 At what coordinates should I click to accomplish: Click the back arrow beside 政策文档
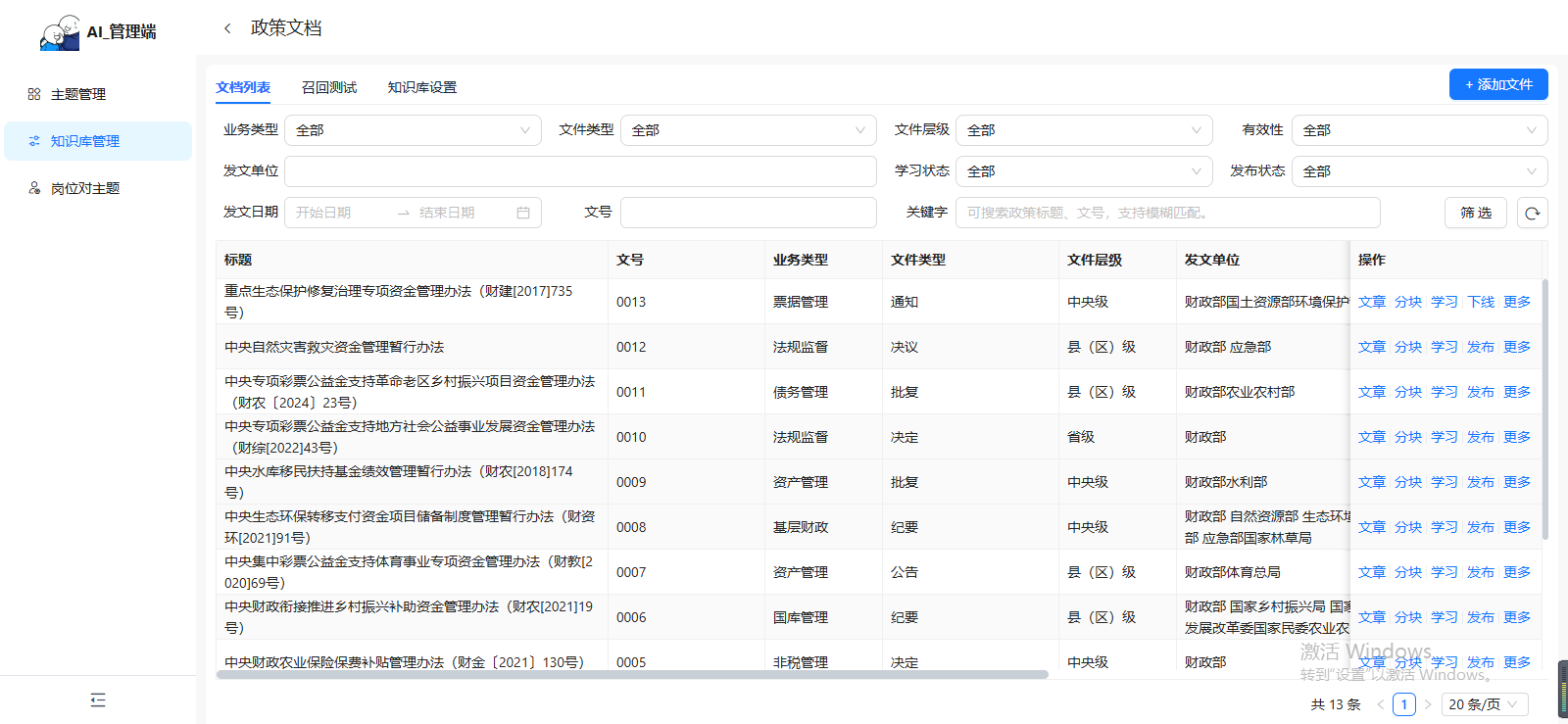coord(227,28)
